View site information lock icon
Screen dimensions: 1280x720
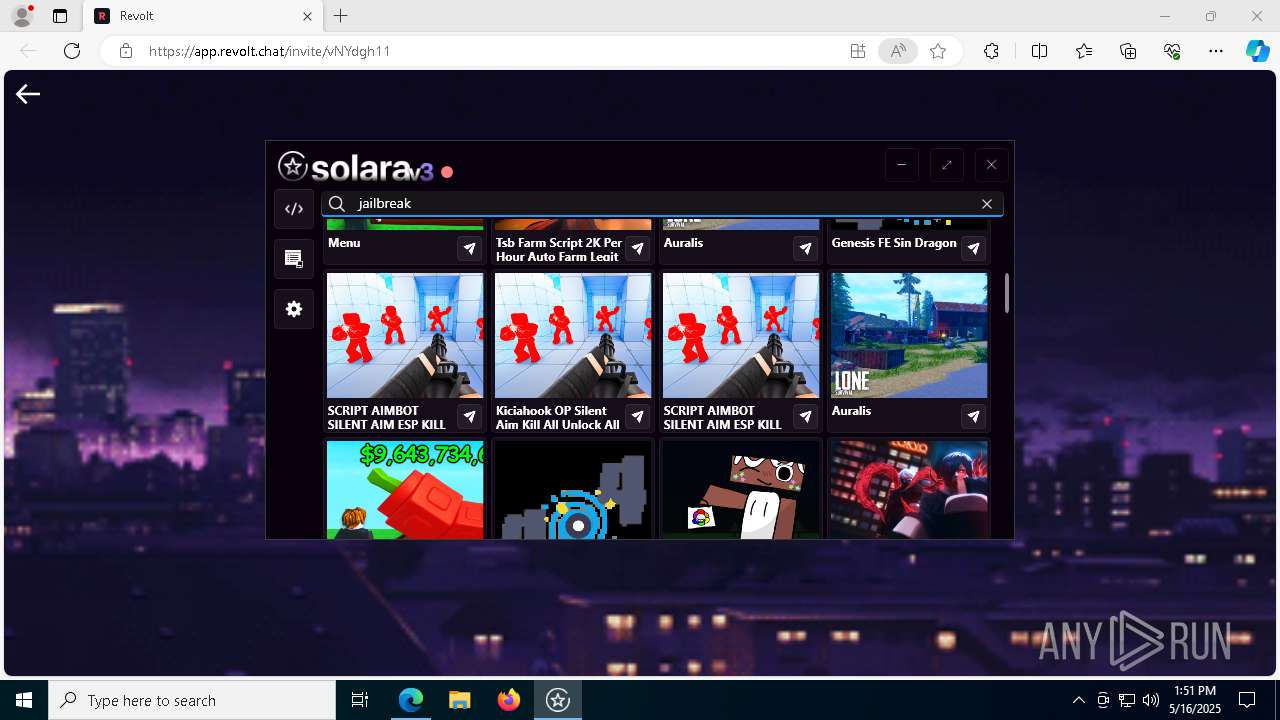[126, 51]
